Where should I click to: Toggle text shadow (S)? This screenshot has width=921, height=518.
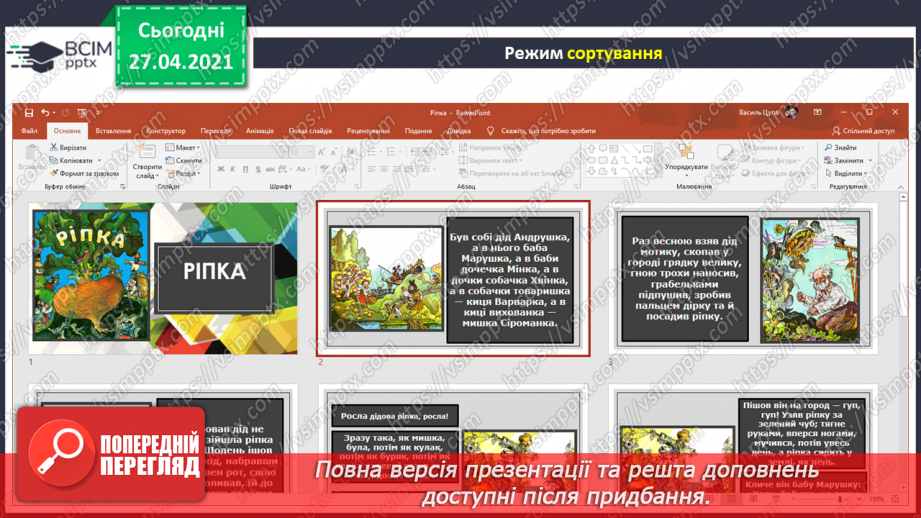(257, 169)
